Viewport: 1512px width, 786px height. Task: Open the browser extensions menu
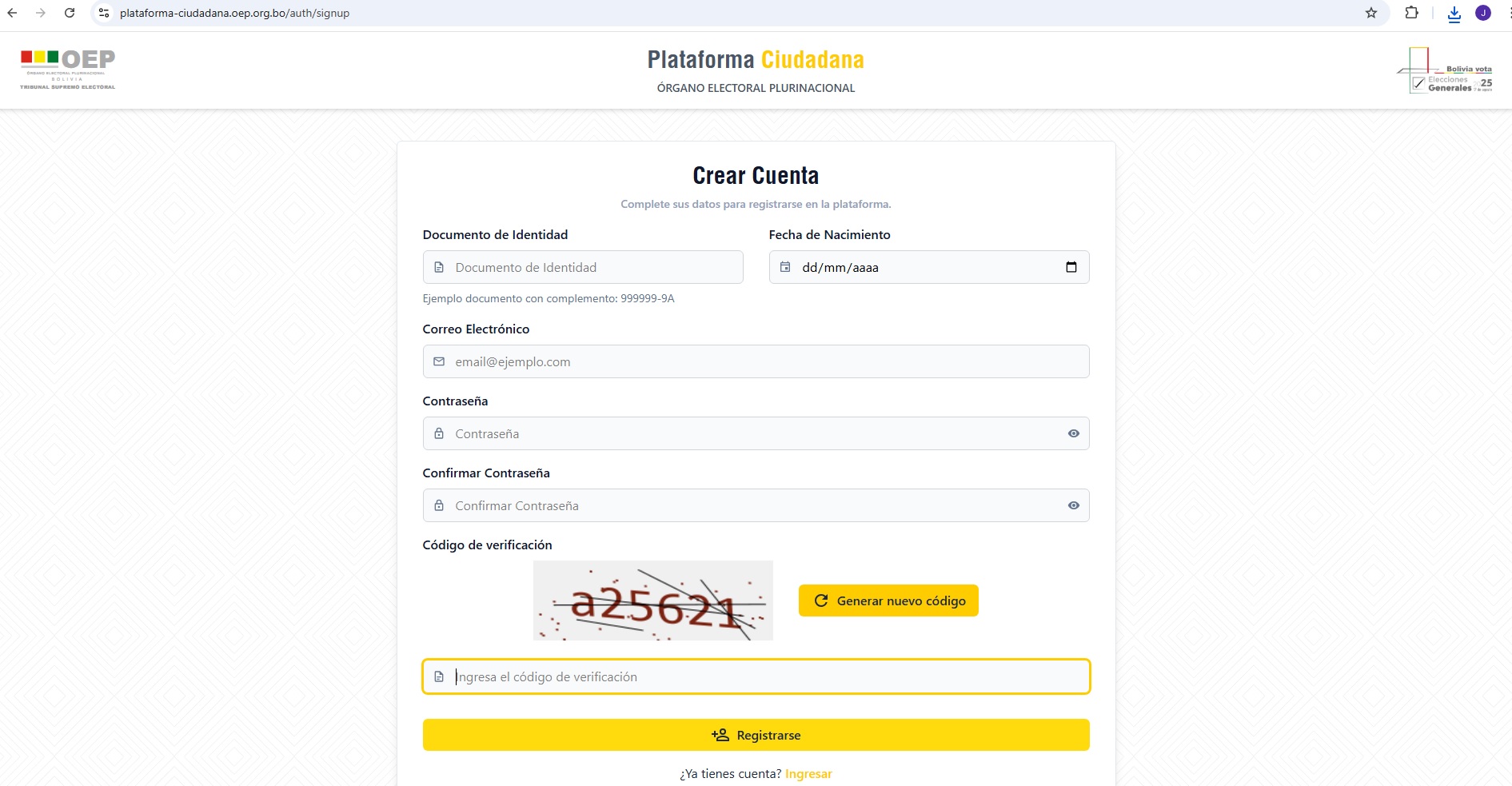[1411, 13]
